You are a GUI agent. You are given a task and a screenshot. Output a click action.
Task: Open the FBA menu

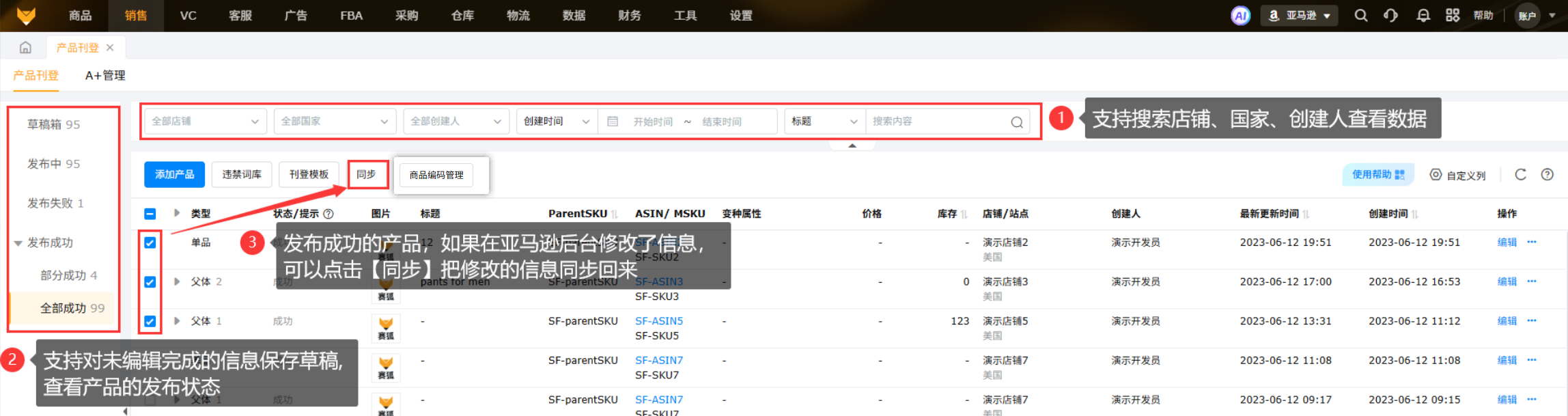pyautogui.click(x=351, y=15)
